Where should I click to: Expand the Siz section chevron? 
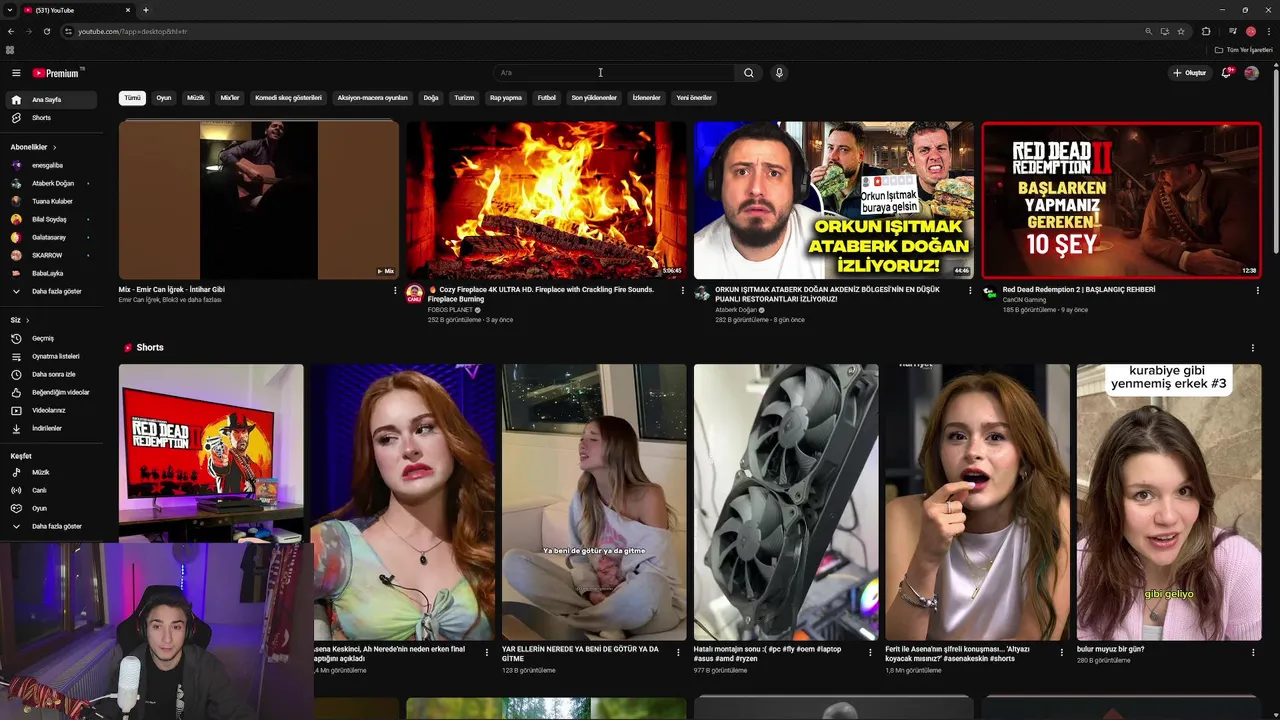click(27, 320)
